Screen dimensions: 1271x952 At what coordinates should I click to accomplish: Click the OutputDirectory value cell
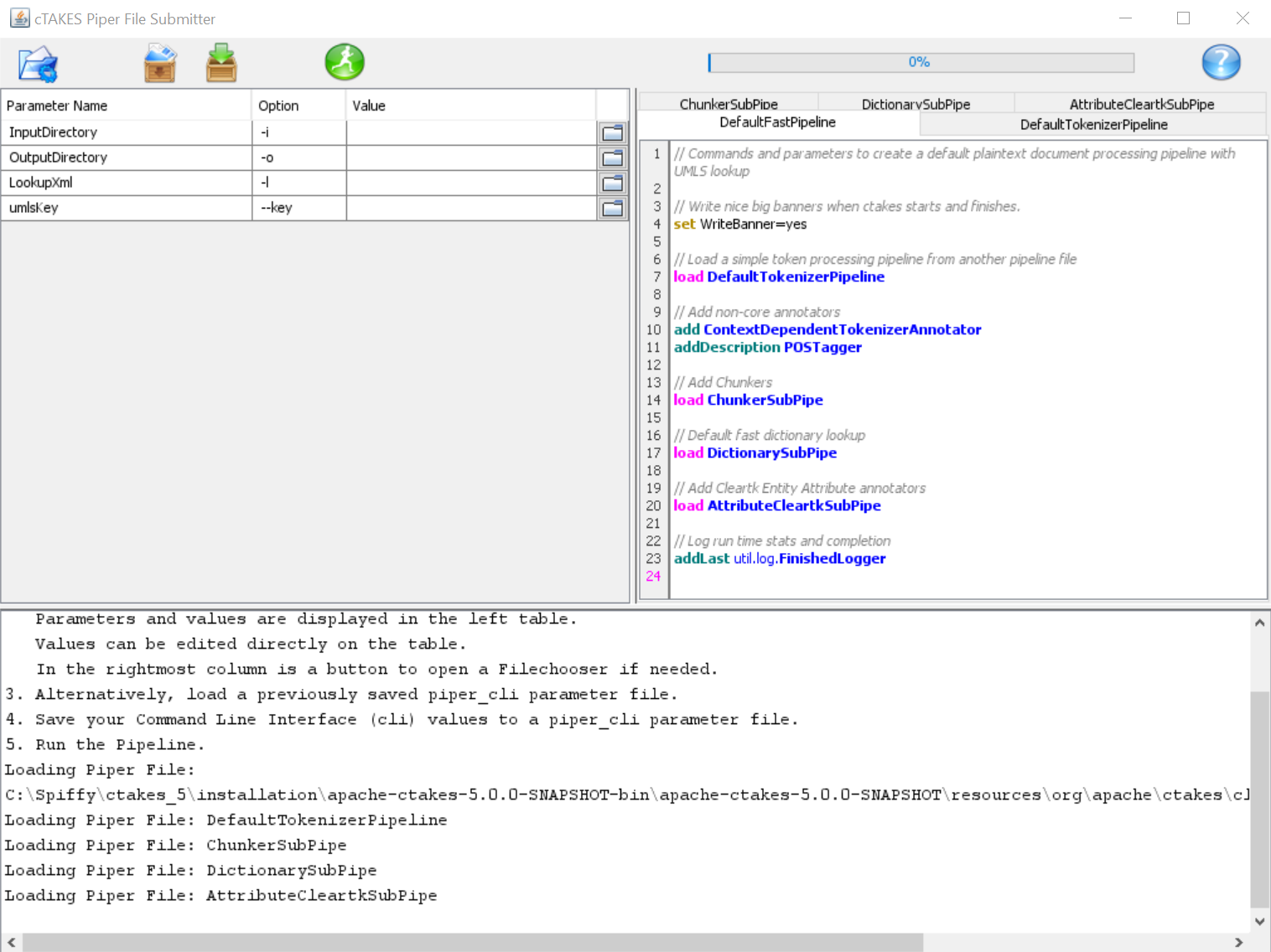pyautogui.click(x=471, y=158)
